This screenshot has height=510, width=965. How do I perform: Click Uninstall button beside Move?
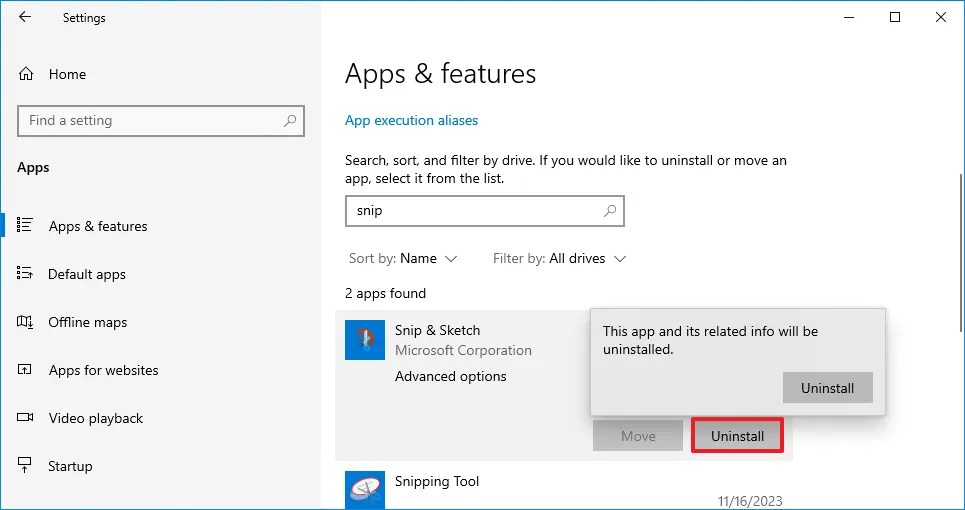point(737,436)
